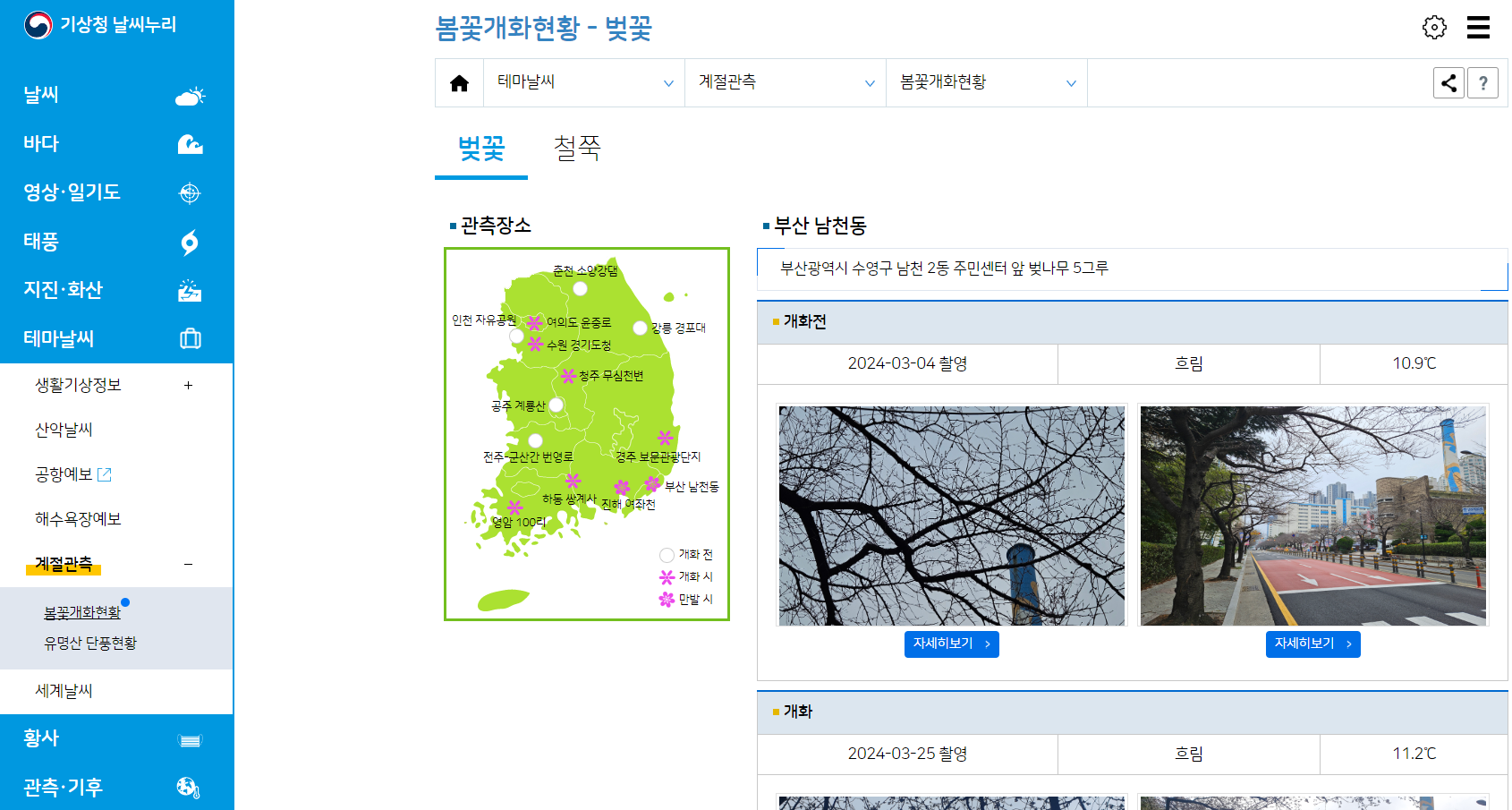Open the 바다 sidebar menu
1512x810 pixels.
[116, 143]
